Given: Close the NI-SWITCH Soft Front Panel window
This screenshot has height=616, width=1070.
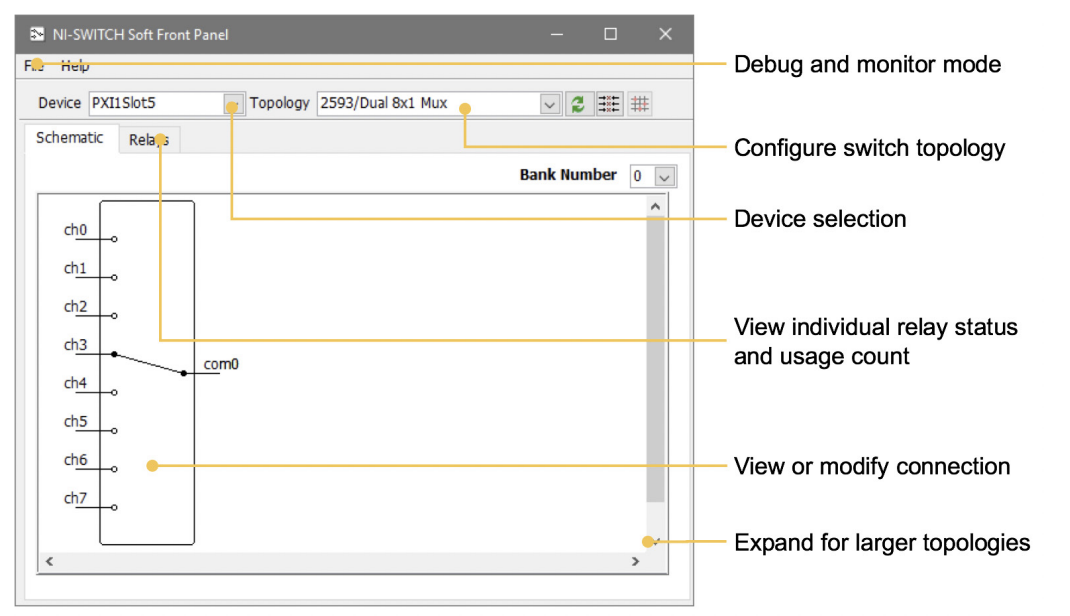Looking at the screenshot, I should coord(665,34).
